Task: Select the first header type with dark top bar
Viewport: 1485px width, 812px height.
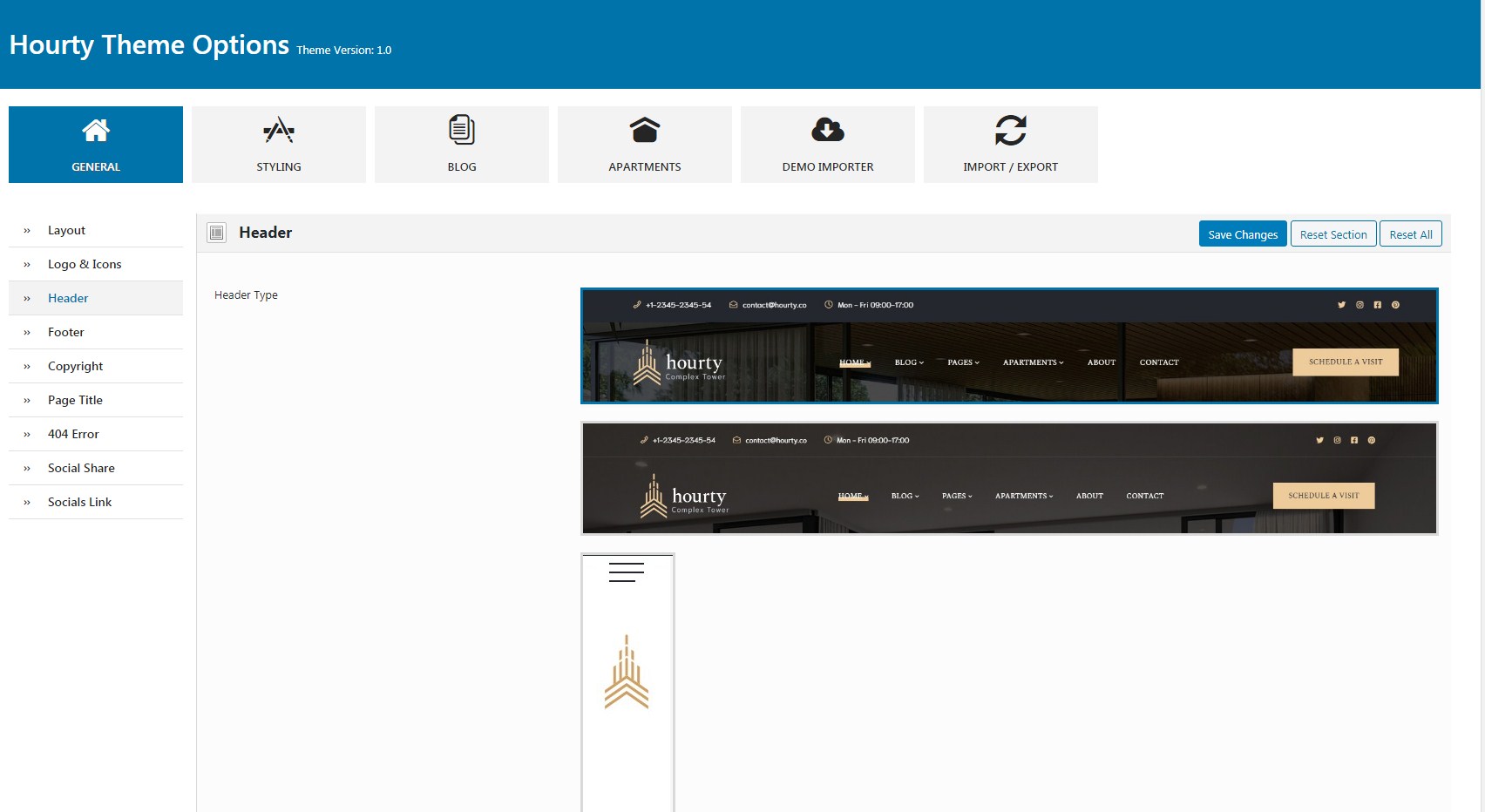Action: (1009, 346)
